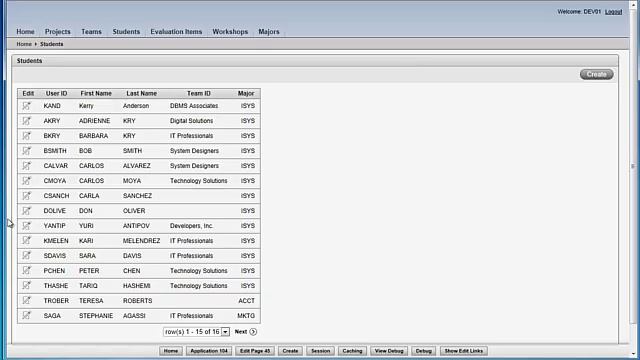The width and height of the screenshot is (640, 360).
Task: Open the Evaluation Items tab
Action: coord(176,31)
